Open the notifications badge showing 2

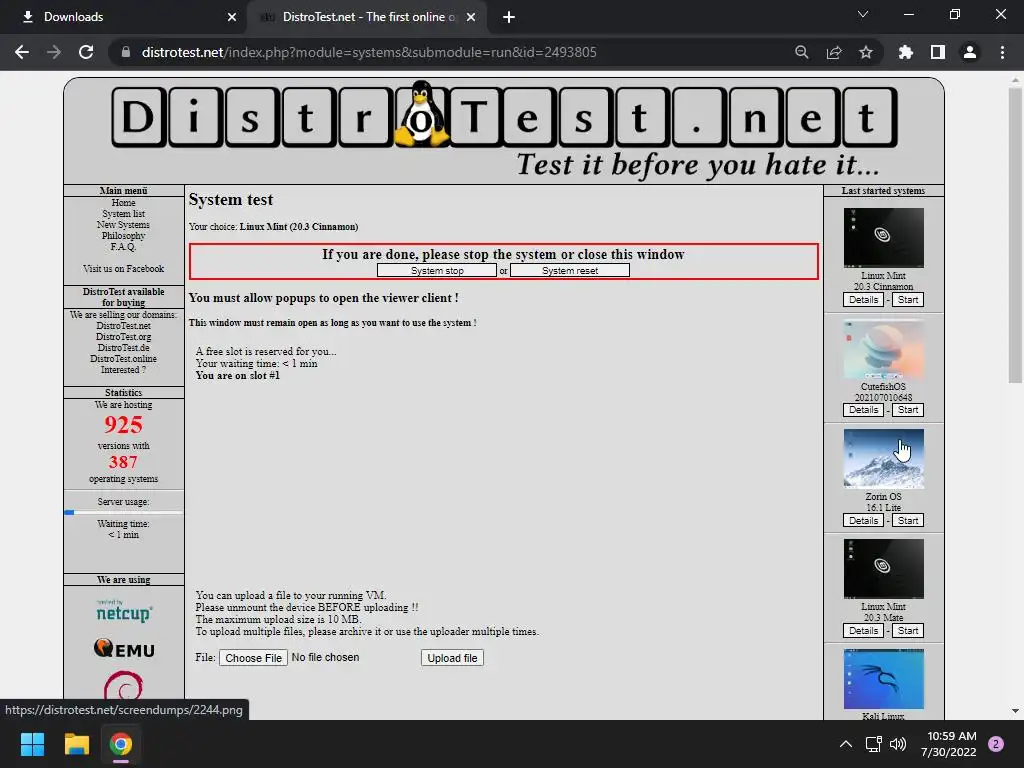point(996,744)
